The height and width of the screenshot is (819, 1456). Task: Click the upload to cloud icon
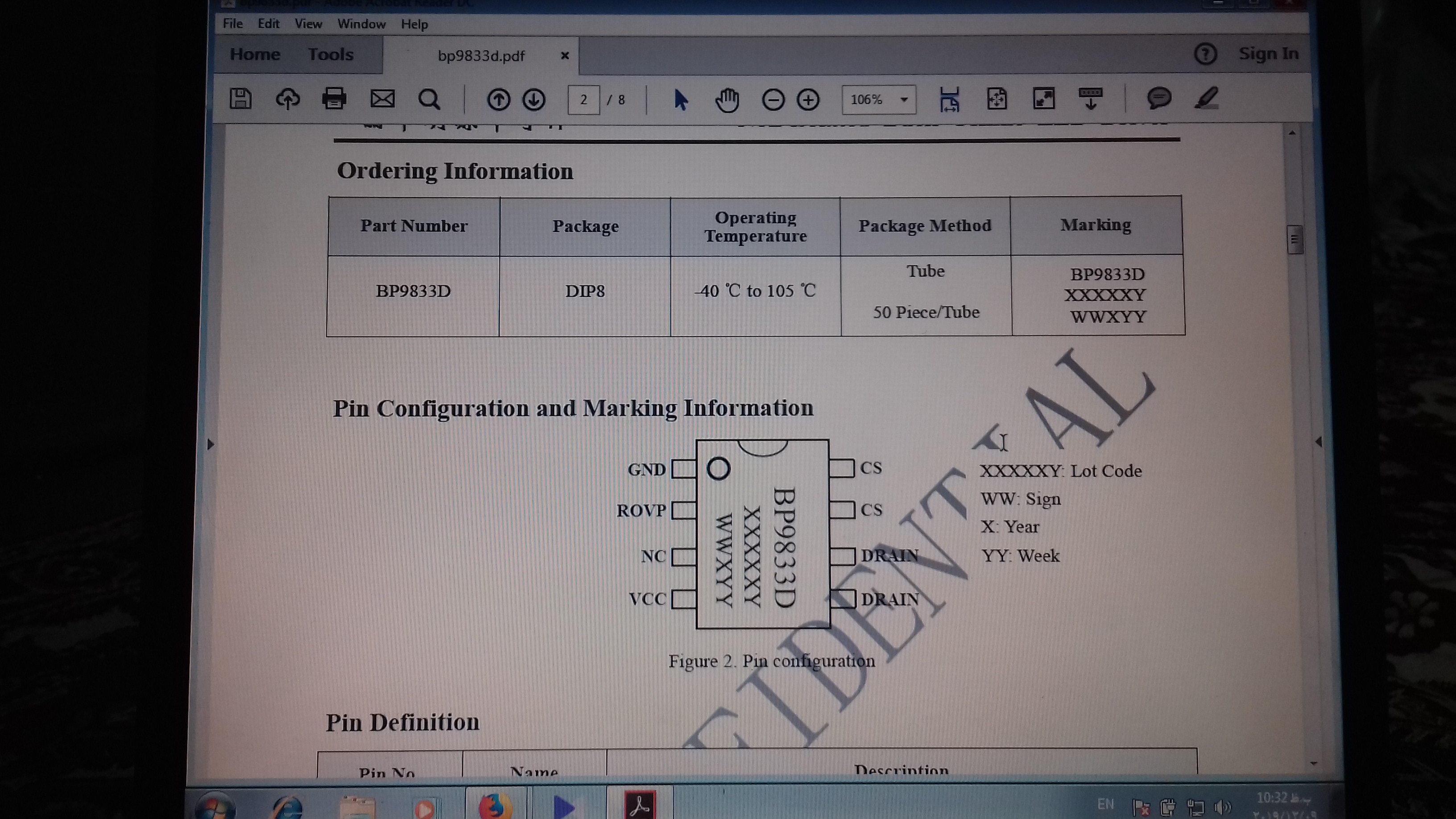(288, 99)
